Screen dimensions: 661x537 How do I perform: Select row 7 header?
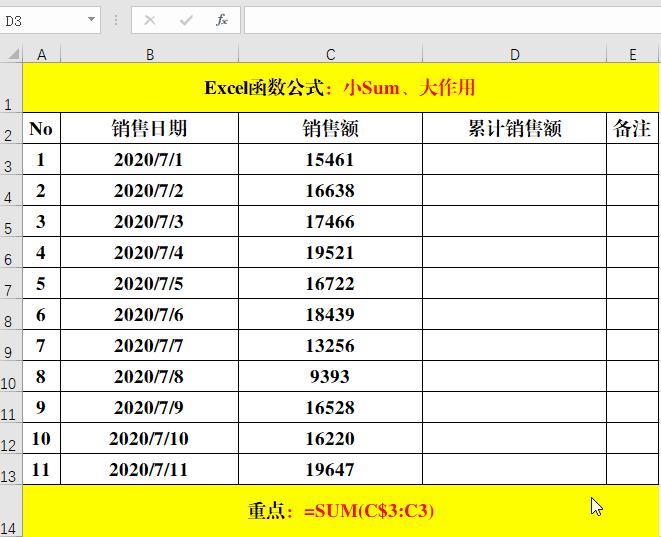click(x=11, y=283)
